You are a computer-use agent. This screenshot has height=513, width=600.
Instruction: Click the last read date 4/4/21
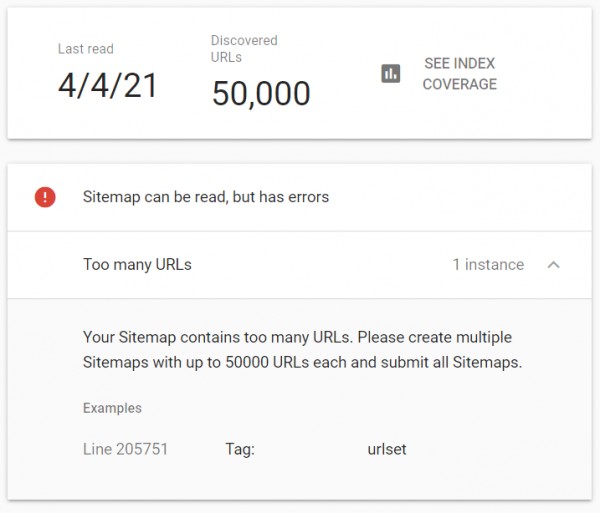click(108, 86)
